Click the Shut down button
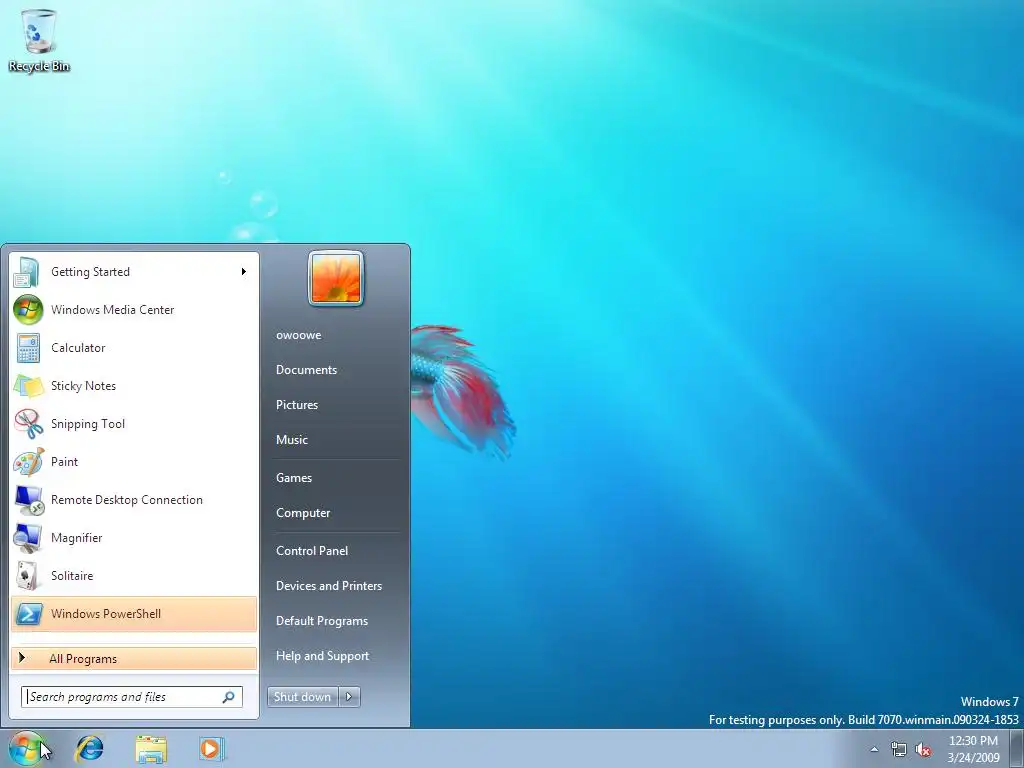Screen dimensions: 1024x768 [303, 697]
